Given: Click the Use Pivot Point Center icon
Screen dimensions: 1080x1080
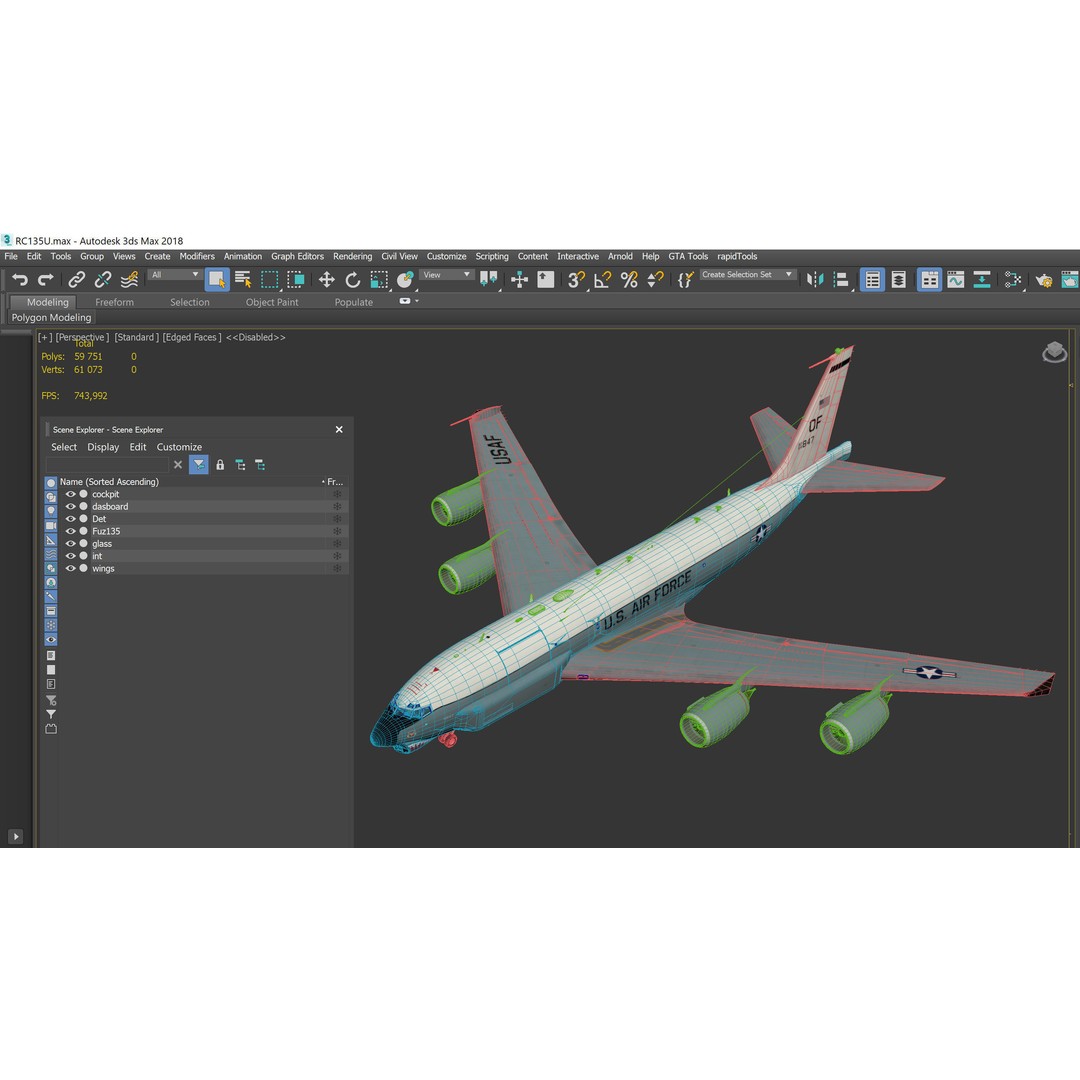Looking at the screenshot, I should click(488, 280).
